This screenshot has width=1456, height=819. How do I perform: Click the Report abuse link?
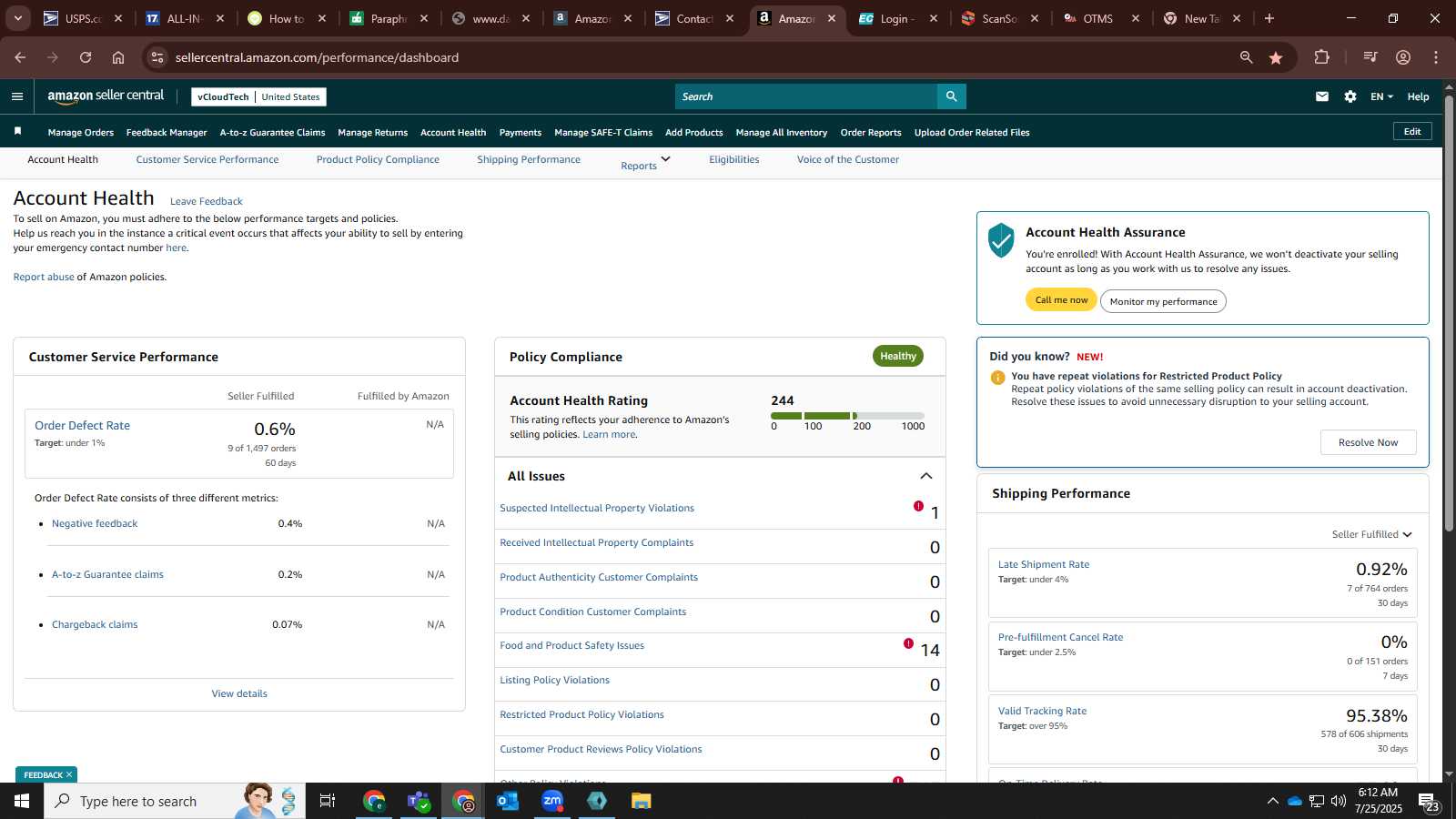[x=44, y=277]
